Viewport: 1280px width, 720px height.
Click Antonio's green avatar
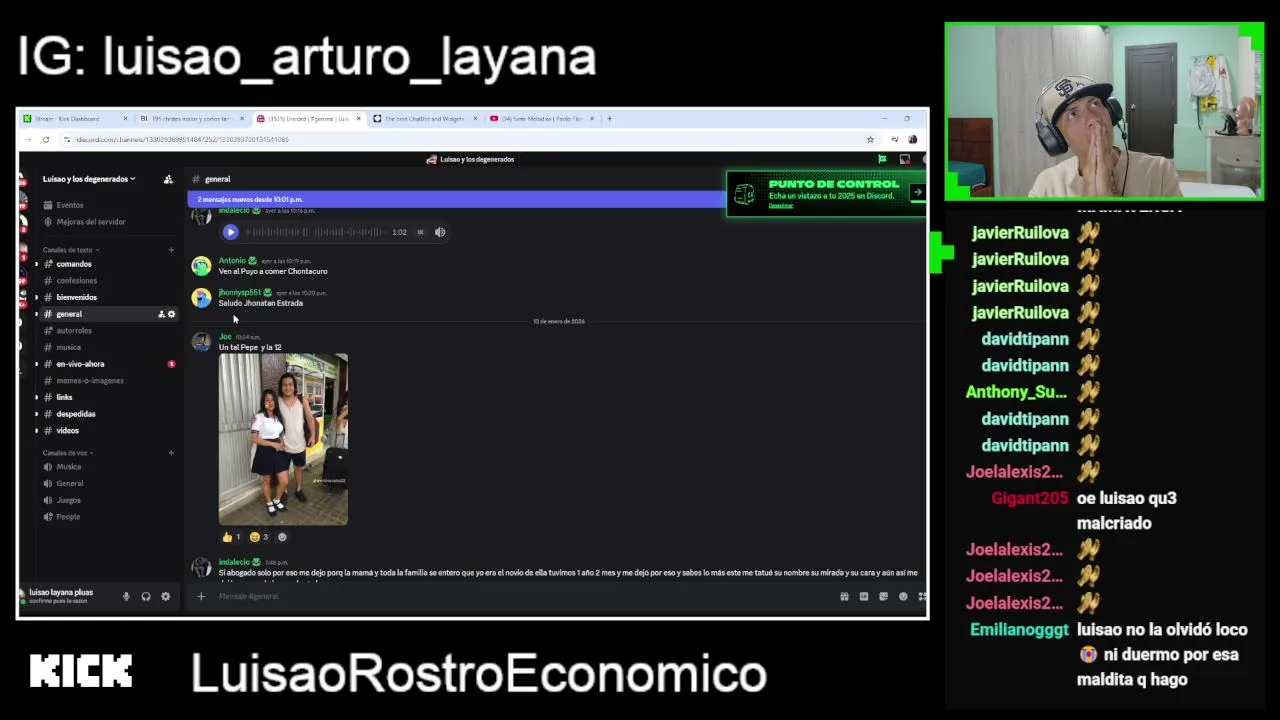[x=202, y=266]
